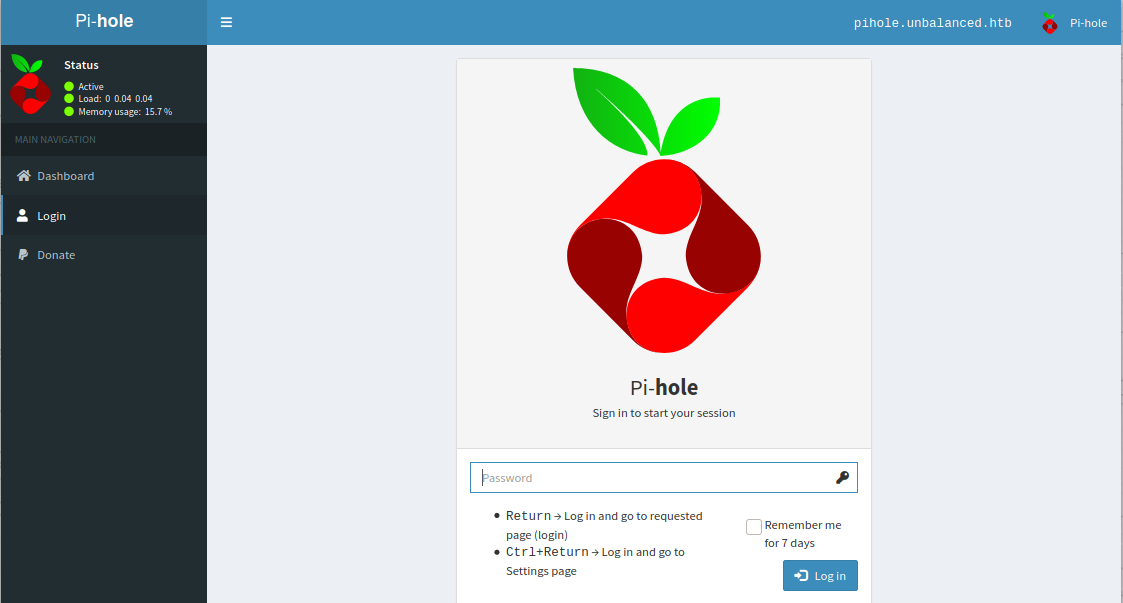Click the large Pi-hole logo image
This screenshot has height=603, width=1123.
coord(664,211)
